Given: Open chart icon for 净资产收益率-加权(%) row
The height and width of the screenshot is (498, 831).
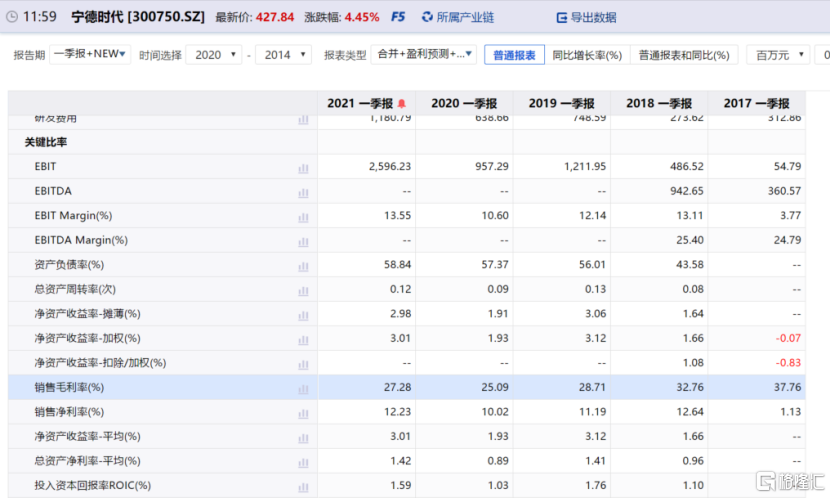Looking at the screenshot, I should pos(303,340).
